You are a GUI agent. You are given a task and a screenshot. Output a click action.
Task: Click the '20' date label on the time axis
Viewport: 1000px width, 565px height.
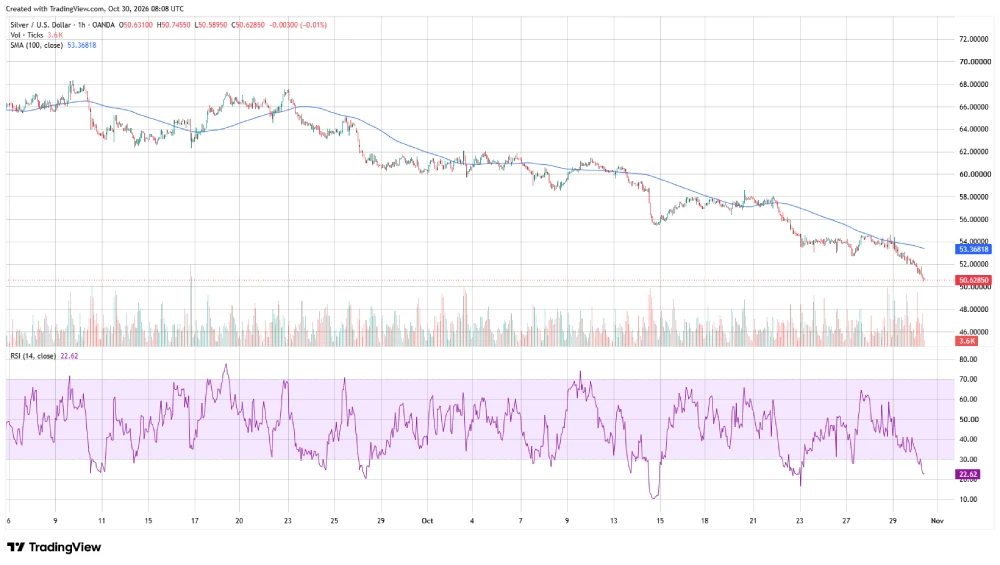(x=239, y=521)
